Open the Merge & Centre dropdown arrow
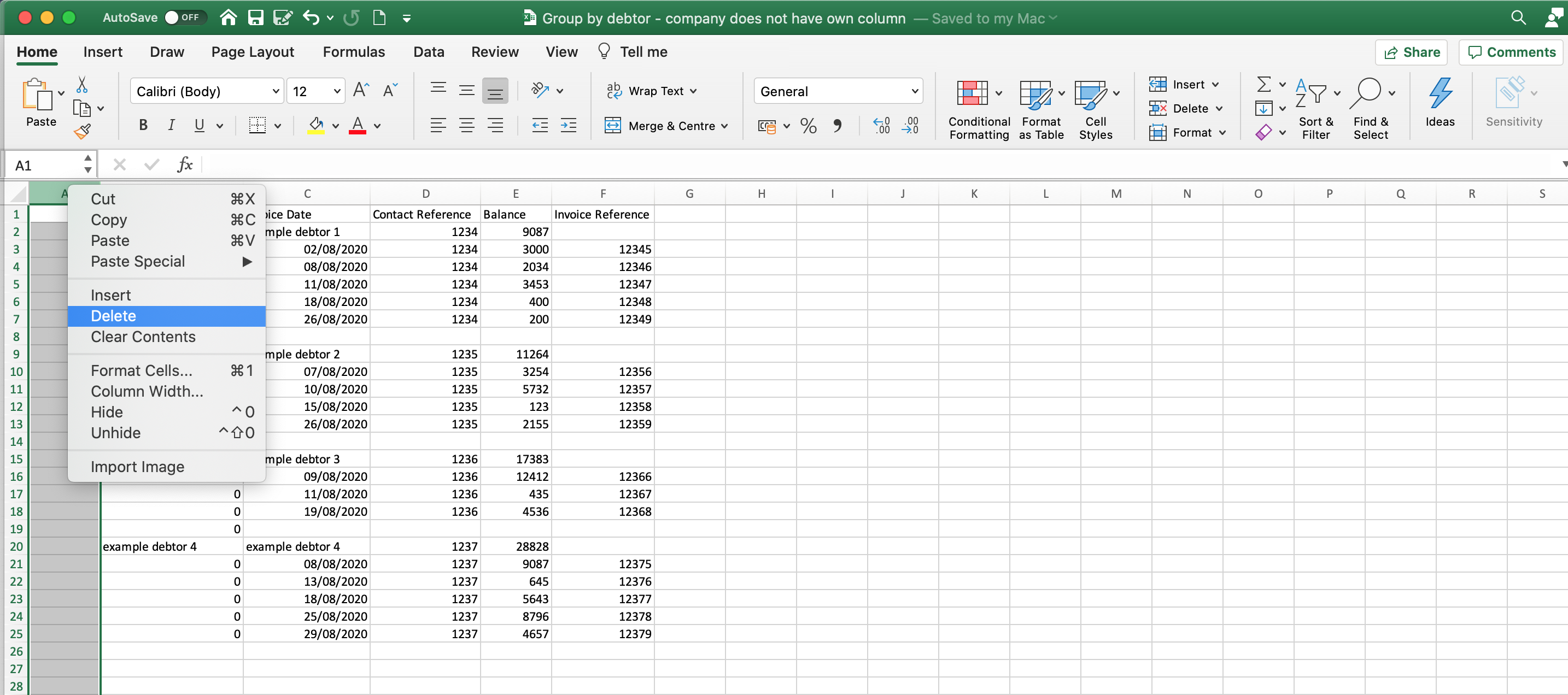 coord(724,126)
